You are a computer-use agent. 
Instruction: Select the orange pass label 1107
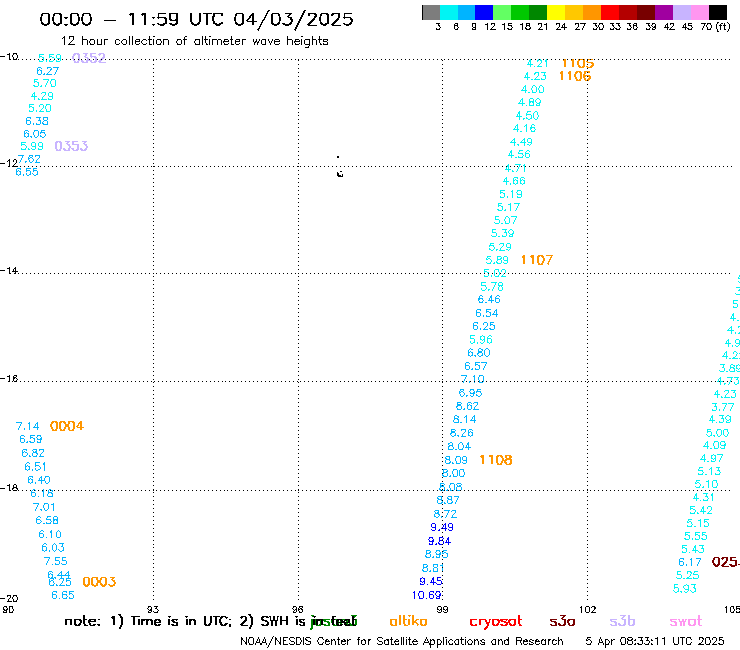pyautogui.click(x=537, y=260)
